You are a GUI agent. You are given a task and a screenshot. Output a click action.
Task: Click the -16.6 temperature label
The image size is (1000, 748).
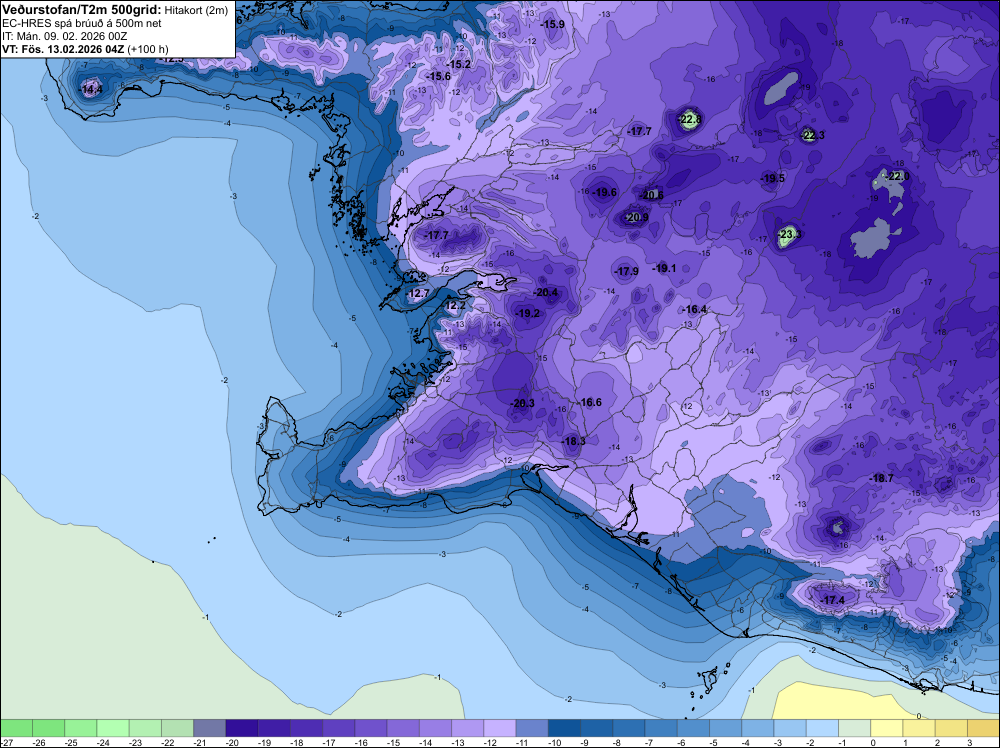pyautogui.click(x=590, y=402)
